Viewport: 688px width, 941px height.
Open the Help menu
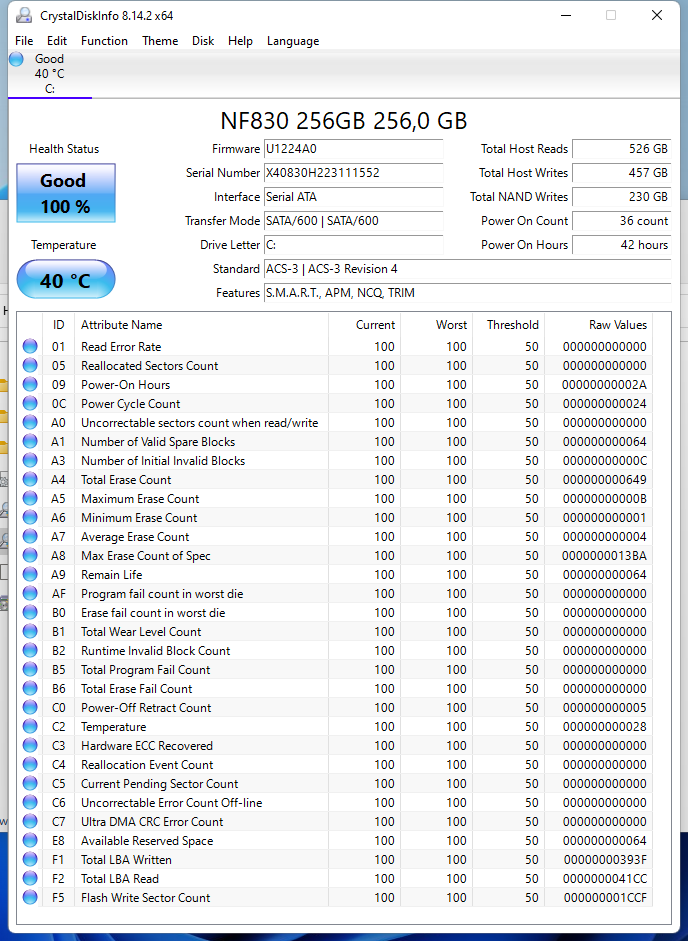click(x=240, y=41)
